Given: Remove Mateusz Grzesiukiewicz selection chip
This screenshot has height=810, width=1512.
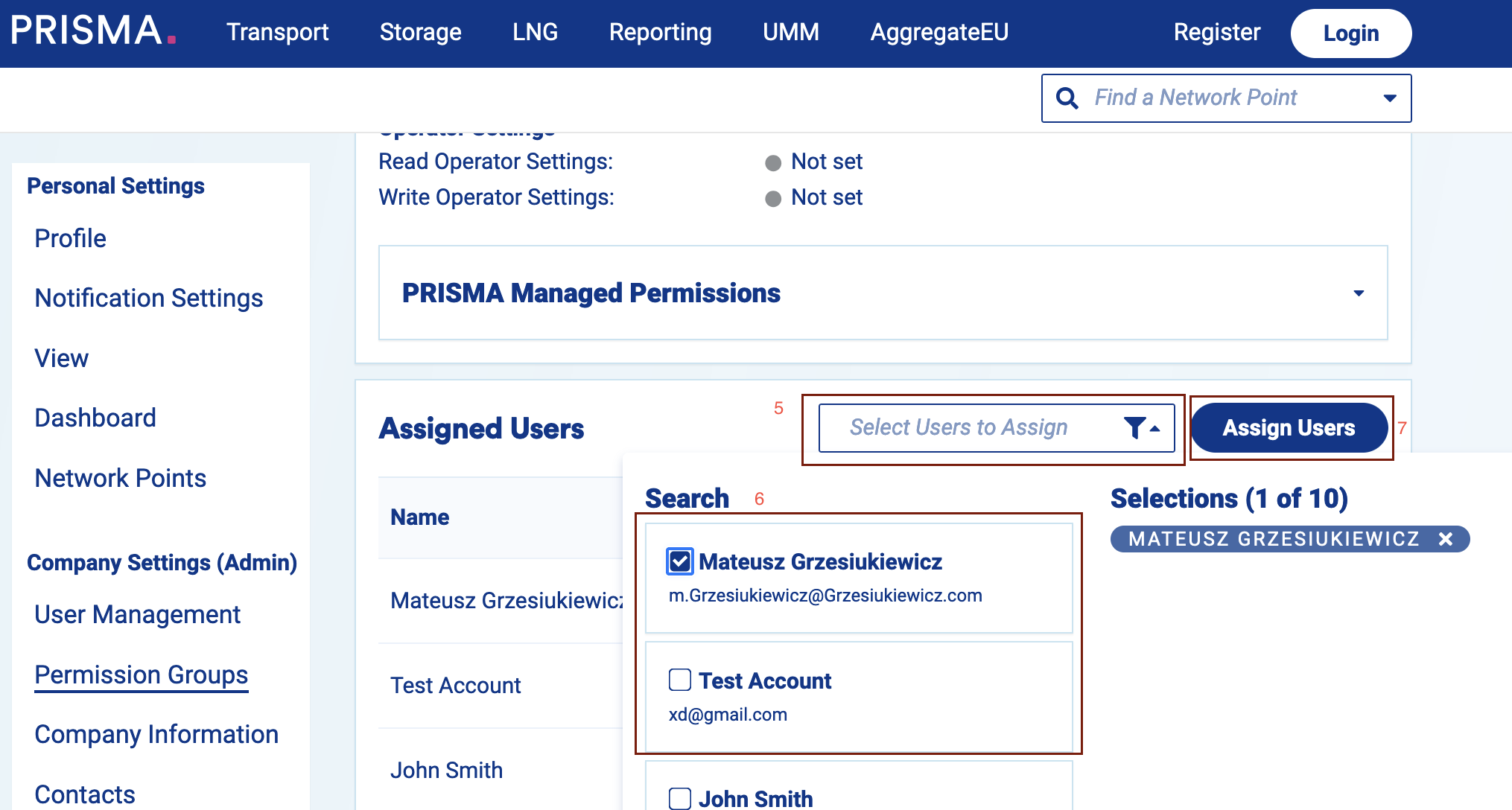Looking at the screenshot, I should [x=1445, y=539].
